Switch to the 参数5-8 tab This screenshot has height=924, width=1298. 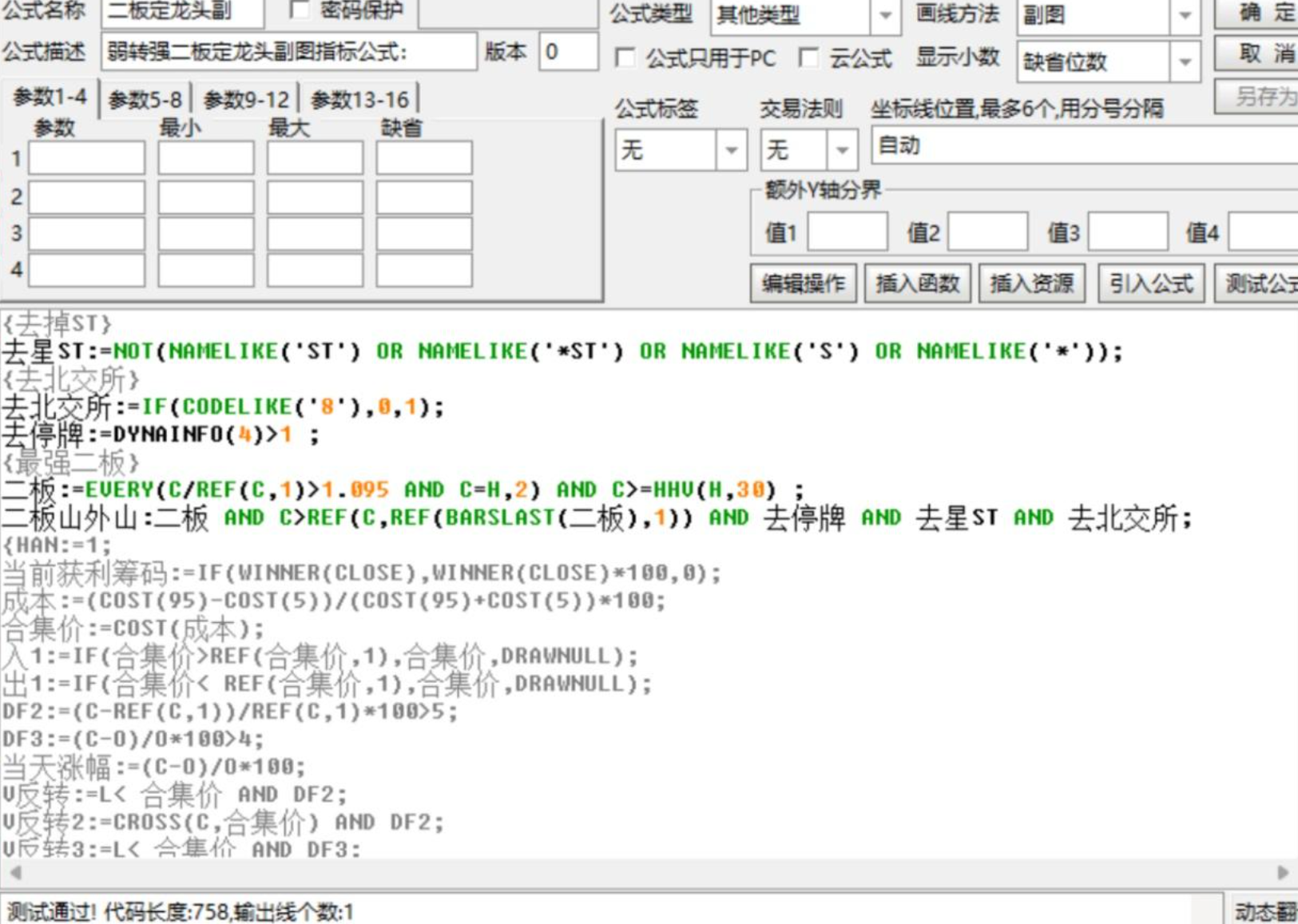145,100
